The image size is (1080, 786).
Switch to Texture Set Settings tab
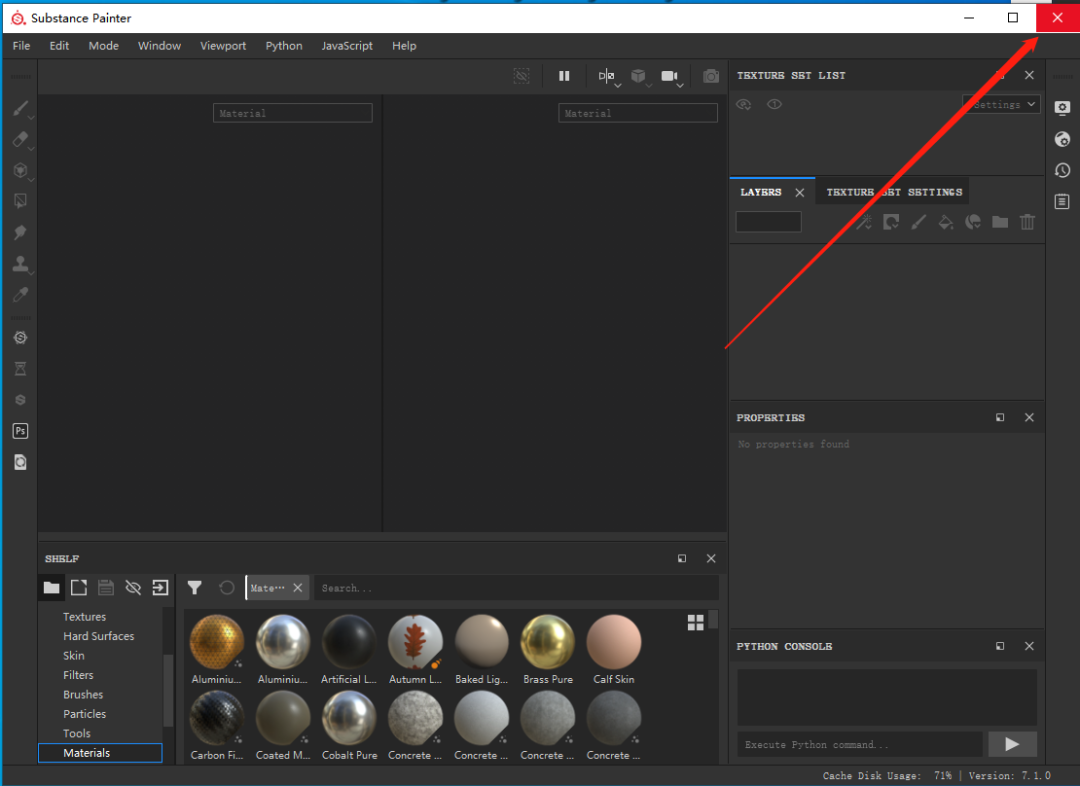click(x=894, y=192)
